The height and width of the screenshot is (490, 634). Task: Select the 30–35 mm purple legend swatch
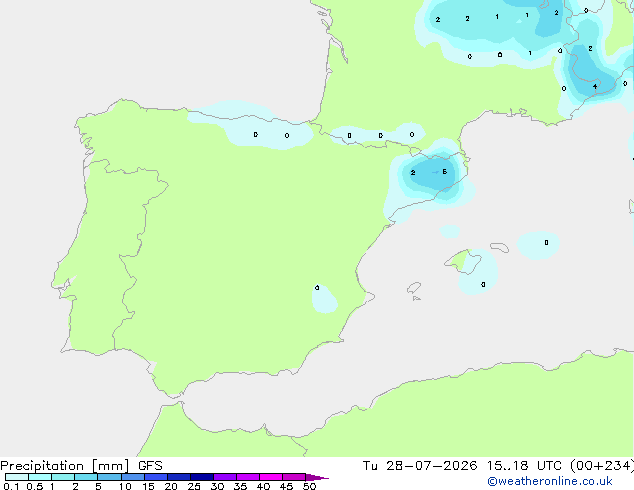point(225,477)
